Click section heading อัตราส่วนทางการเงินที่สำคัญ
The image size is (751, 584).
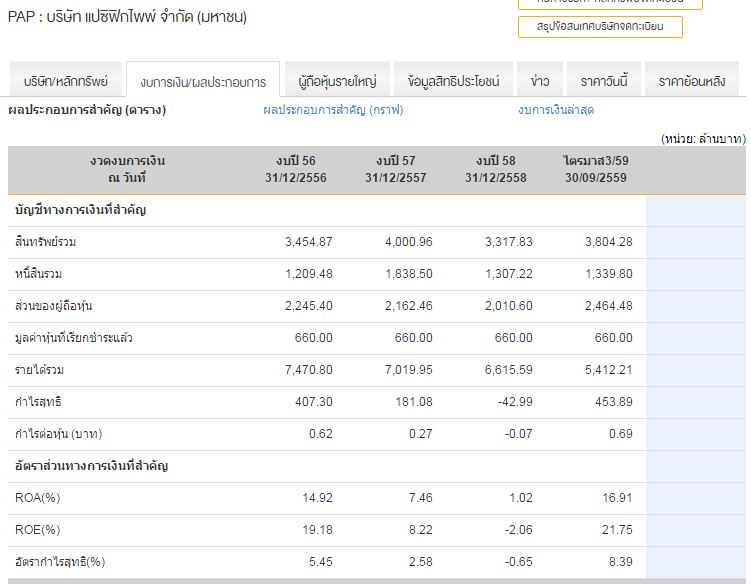point(91,466)
